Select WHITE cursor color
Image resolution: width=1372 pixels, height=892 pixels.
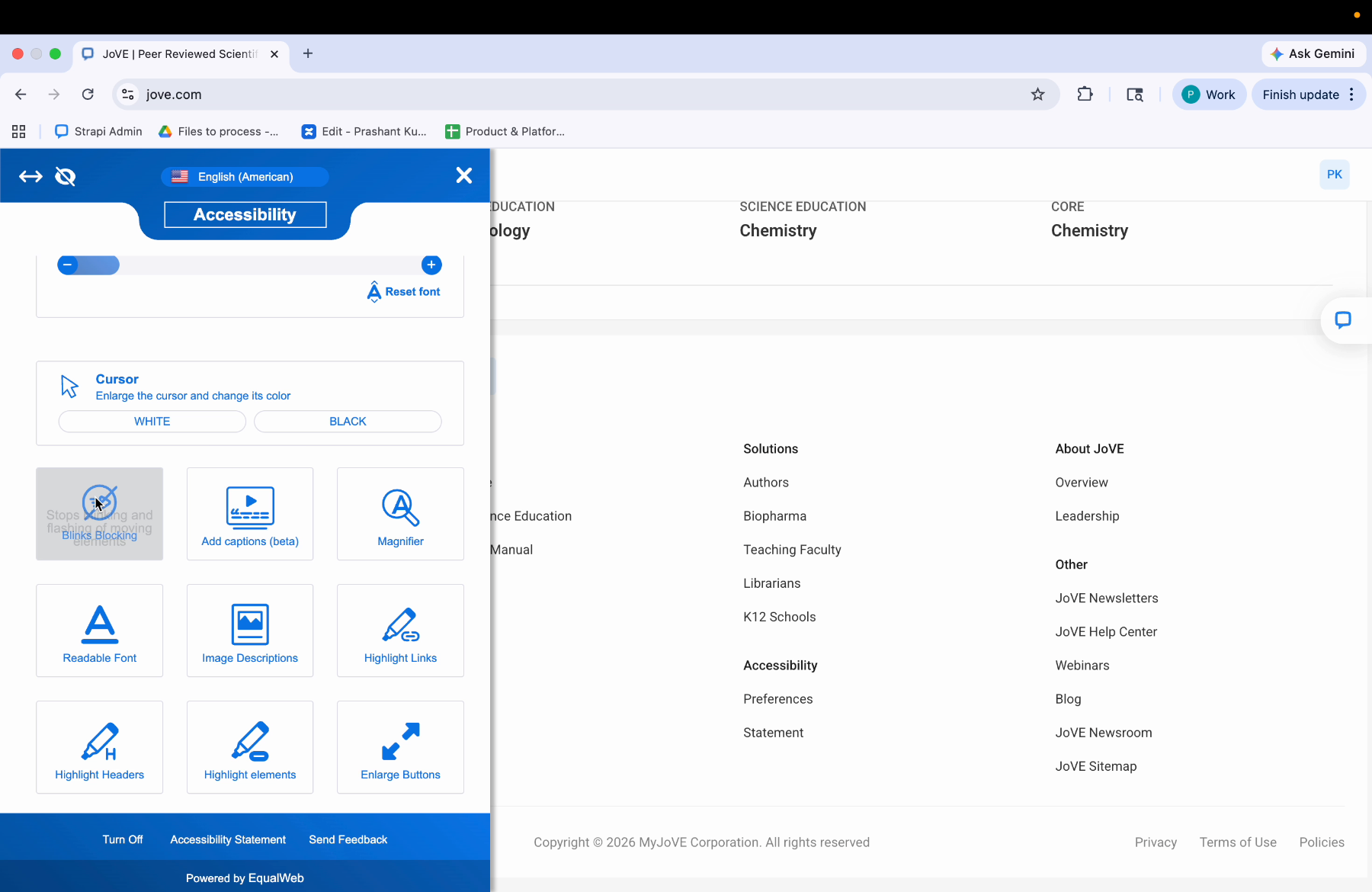coord(152,422)
